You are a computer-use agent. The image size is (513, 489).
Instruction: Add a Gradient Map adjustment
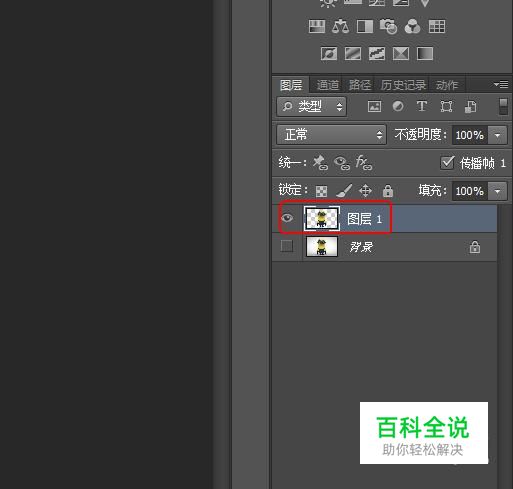425,53
